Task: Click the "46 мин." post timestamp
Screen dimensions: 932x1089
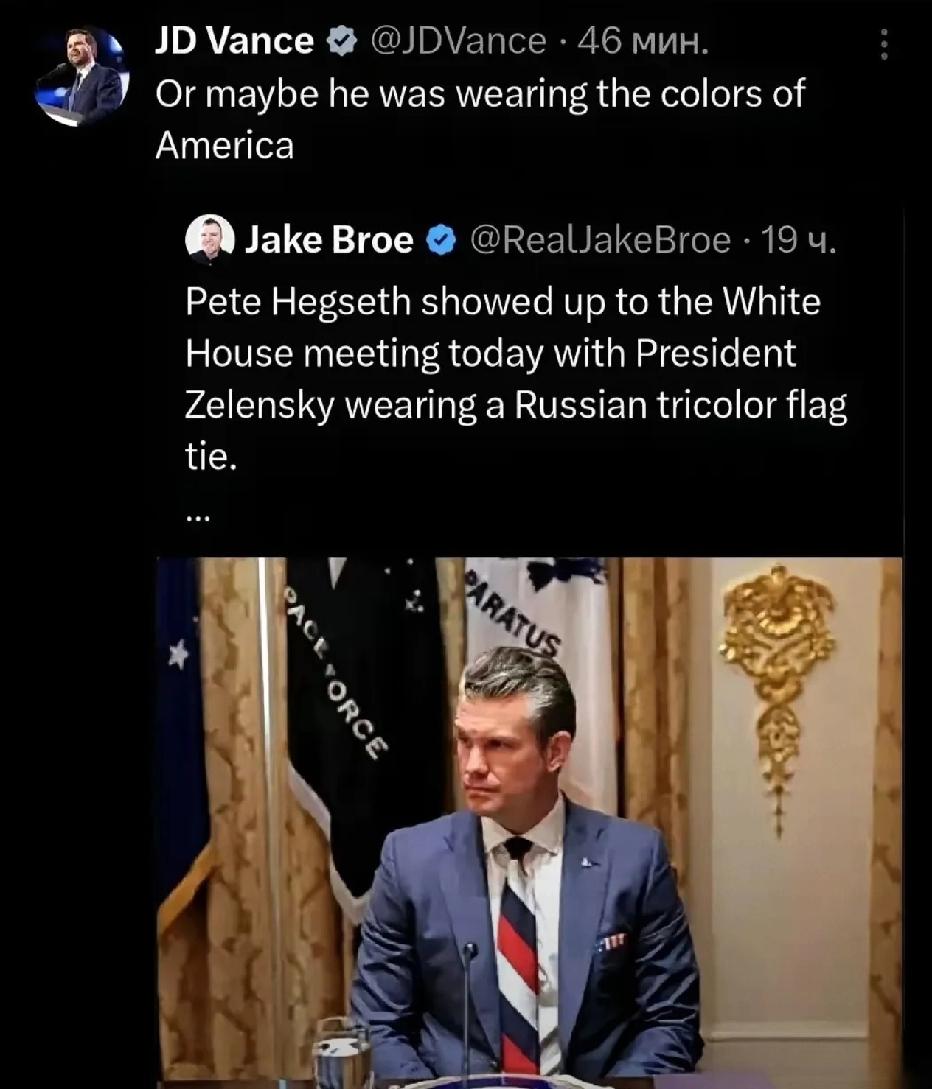Action: (x=643, y=42)
